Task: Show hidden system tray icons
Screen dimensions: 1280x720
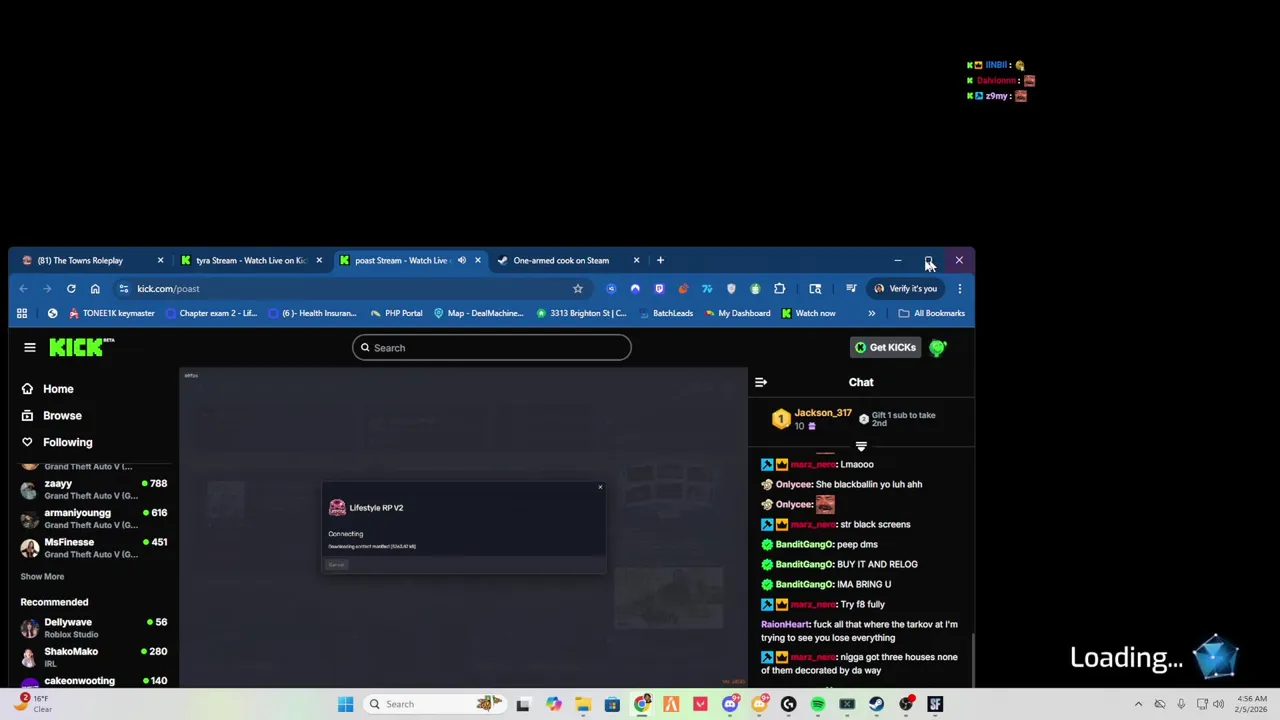Action: (1138, 704)
